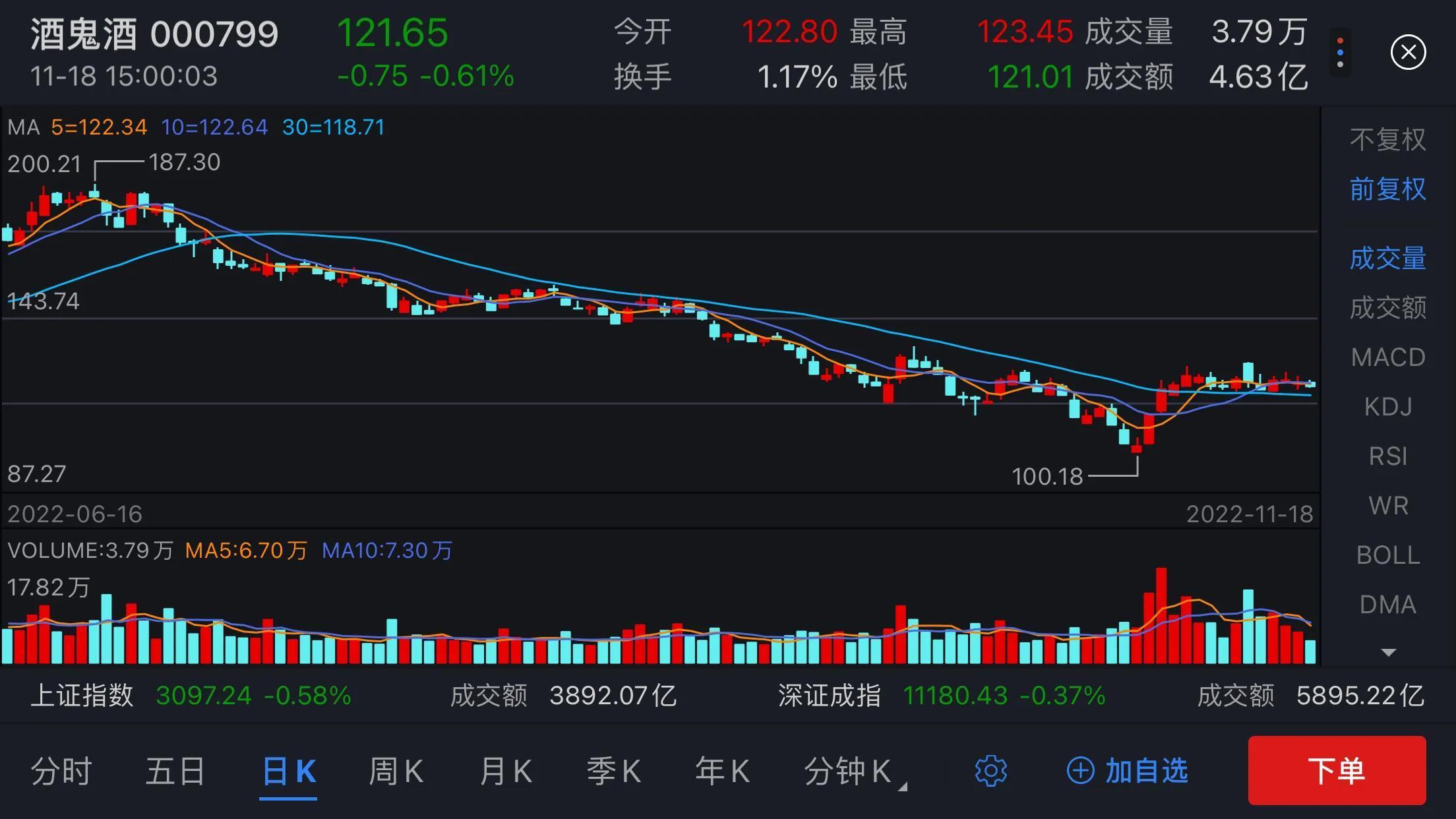The image size is (1456, 819).
Task: Tap the header 成交额 4.63亿 value
Action: point(1258,77)
